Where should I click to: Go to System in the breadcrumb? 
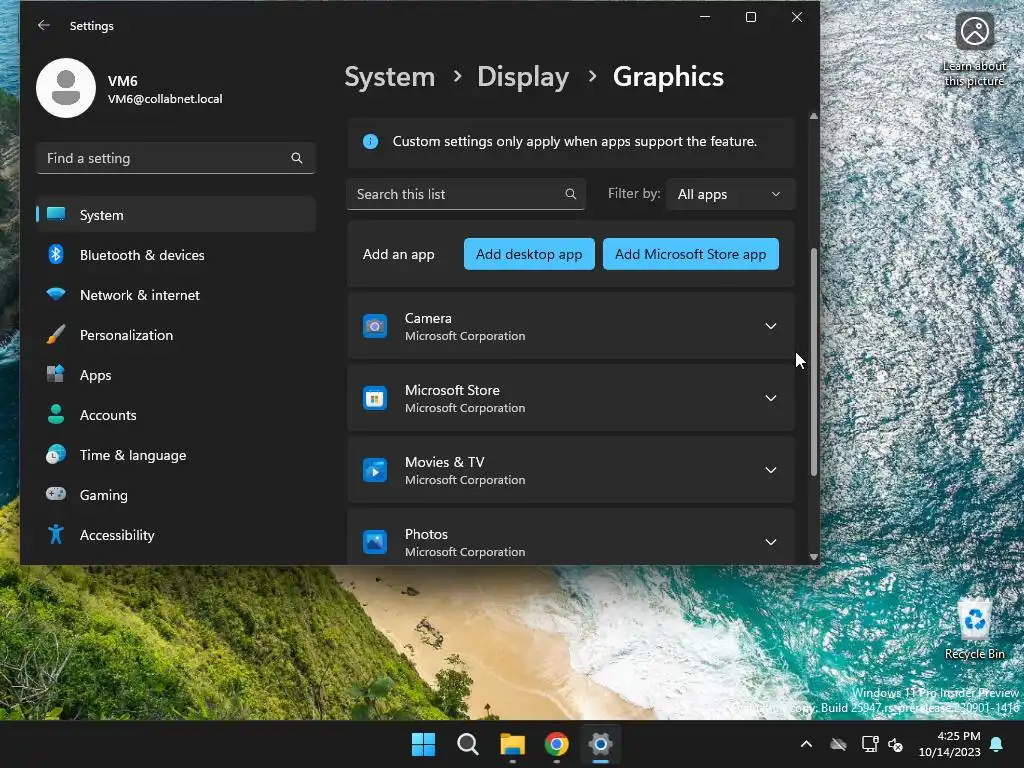pyautogui.click(x=389, y=77)
